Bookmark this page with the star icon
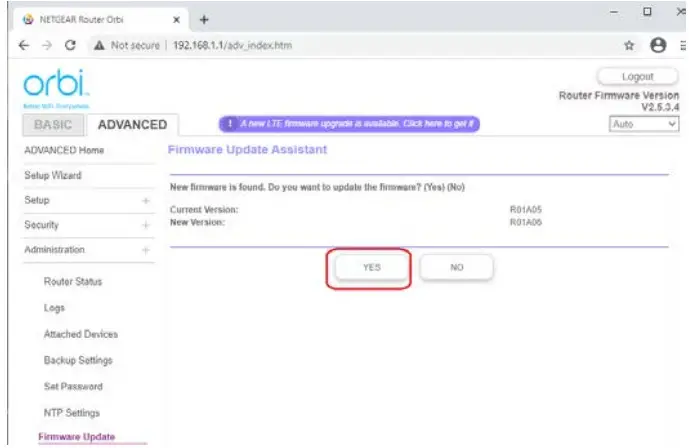 coord(629,45)
